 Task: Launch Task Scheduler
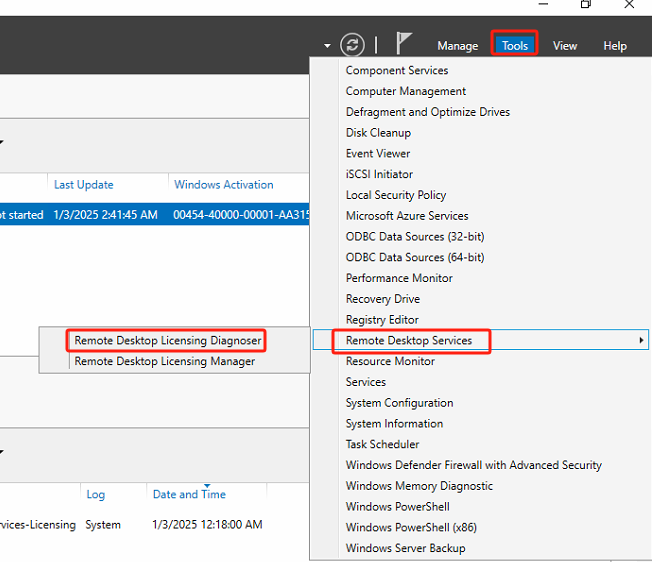[x=382, y=444]
